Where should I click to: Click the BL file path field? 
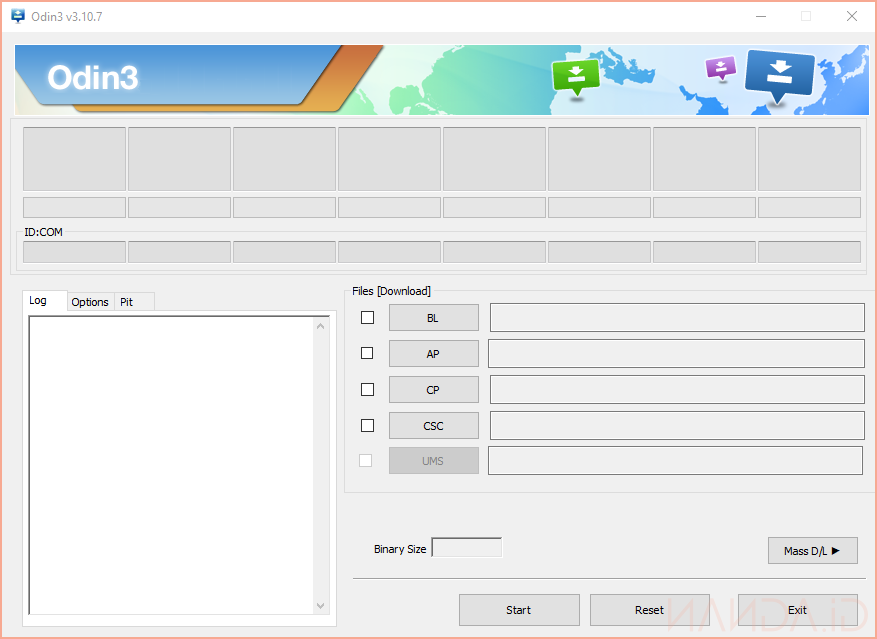[676, 318]
